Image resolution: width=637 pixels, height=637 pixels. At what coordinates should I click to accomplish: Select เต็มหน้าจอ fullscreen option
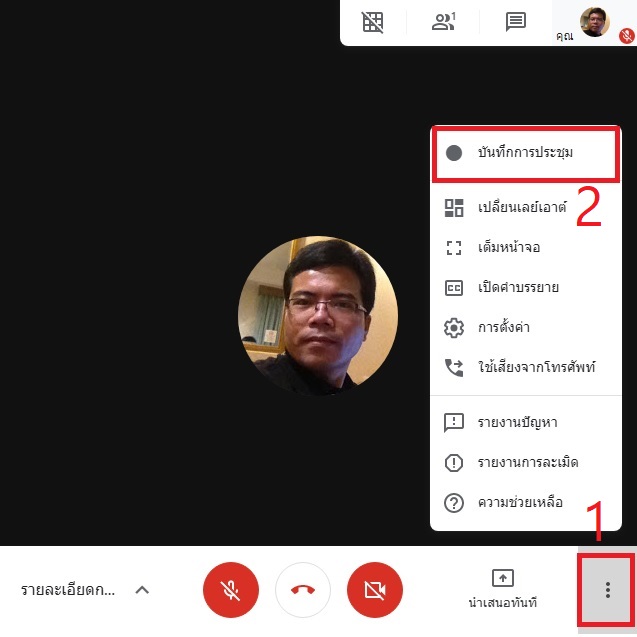coord(526,247)
